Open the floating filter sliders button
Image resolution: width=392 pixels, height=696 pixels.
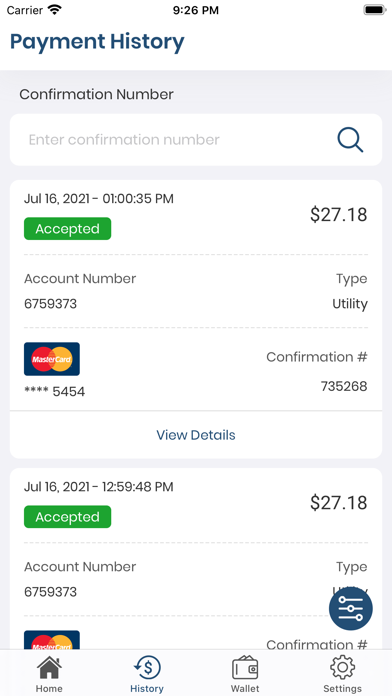coord(351,608)
